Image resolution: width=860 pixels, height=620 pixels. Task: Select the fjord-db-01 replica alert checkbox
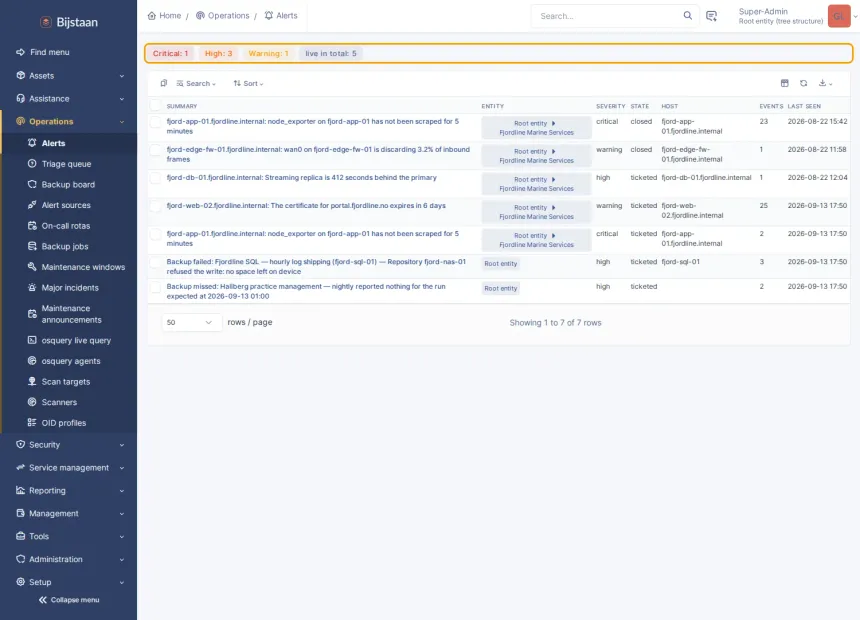click(x=156, y=178)
